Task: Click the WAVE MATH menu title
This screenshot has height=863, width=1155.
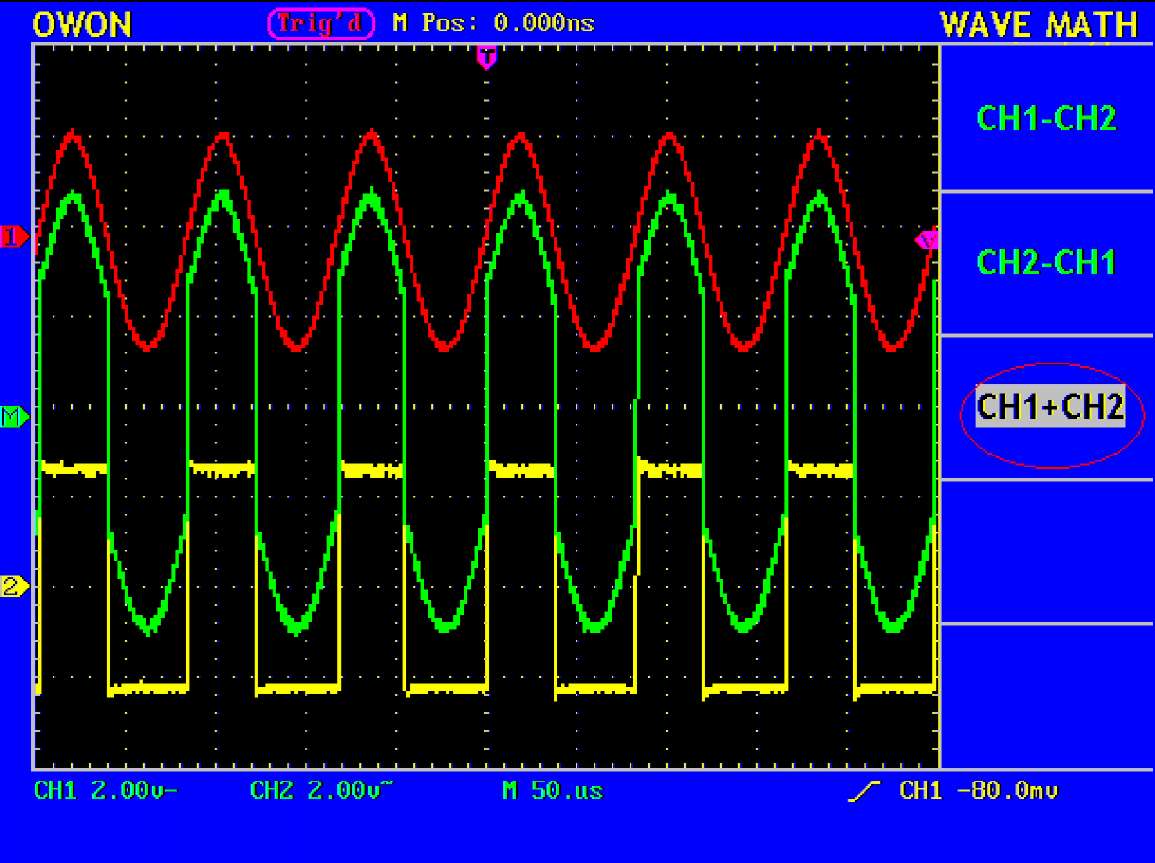Action: pos(1039,25)
